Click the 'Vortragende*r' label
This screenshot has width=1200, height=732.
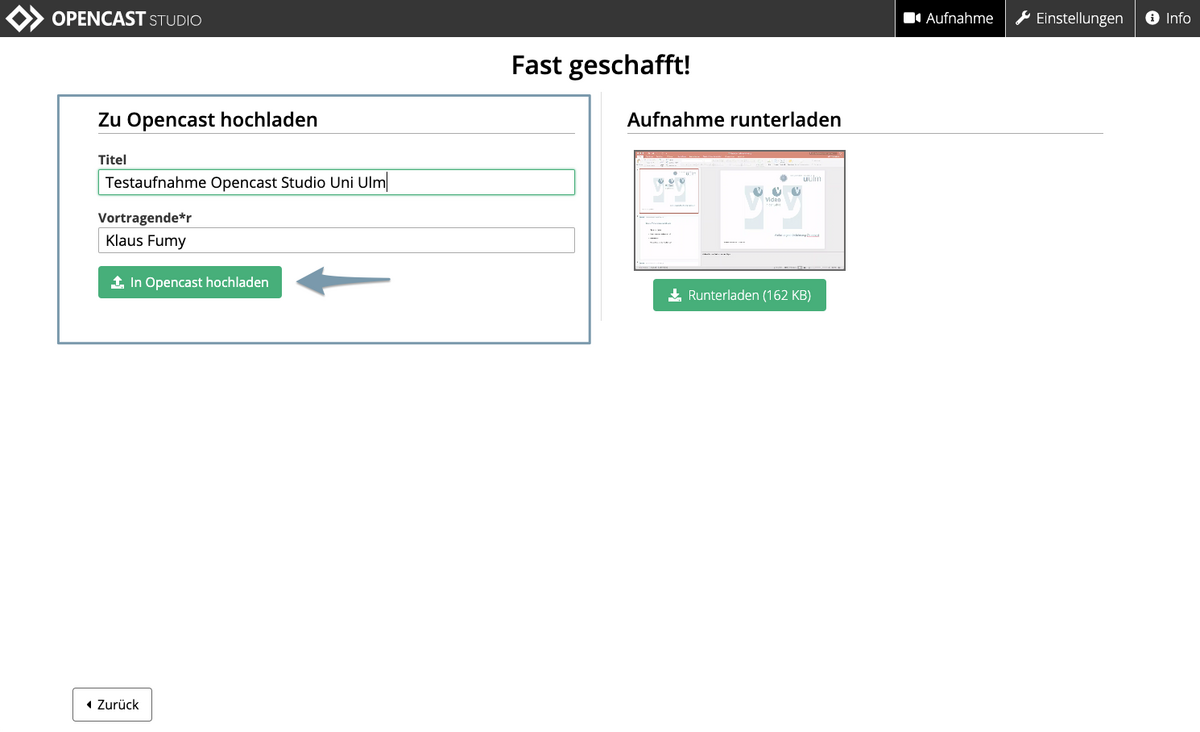pos(145,217)
